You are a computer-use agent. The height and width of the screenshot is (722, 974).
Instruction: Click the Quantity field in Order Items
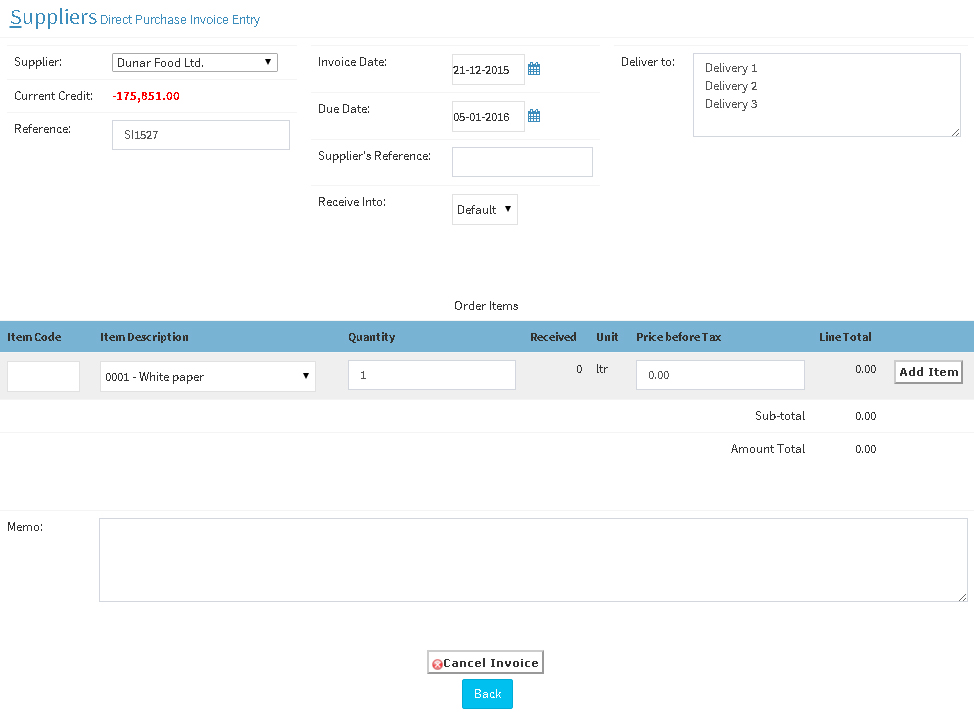click(x=431, y=374)
